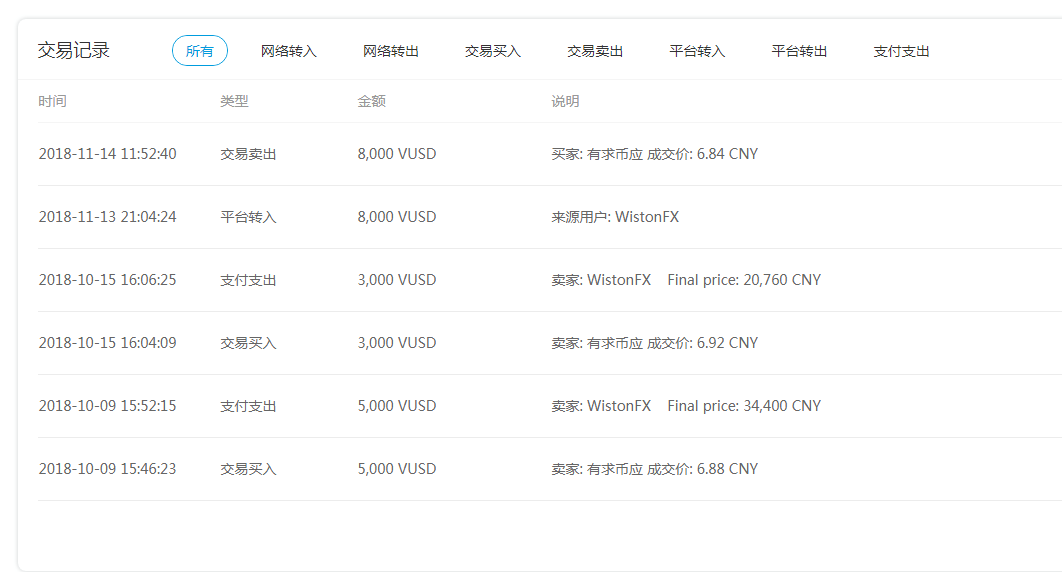
Task: Select the 2018-10-15 16:06:25 payment record
Action: [x=107, y=280]
